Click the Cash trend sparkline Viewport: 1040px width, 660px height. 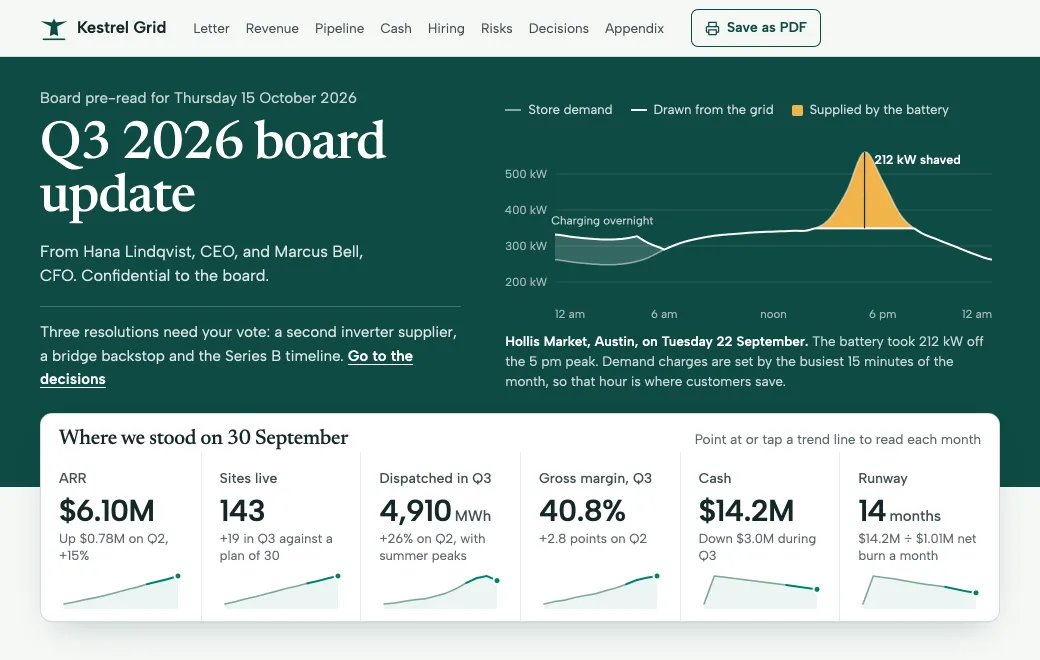click(759, 590)
